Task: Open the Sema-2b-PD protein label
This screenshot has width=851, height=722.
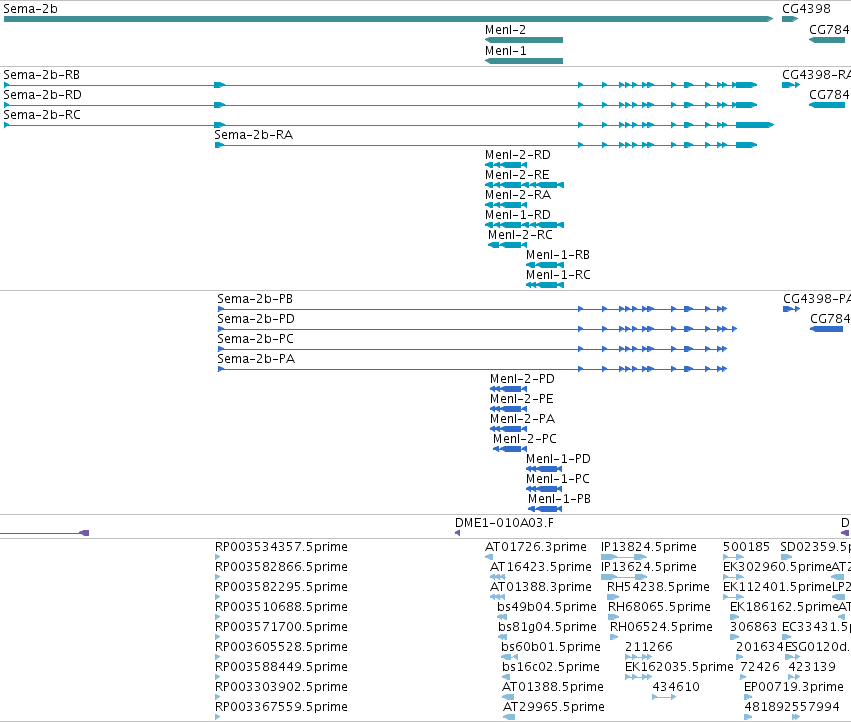Action: 256,319
